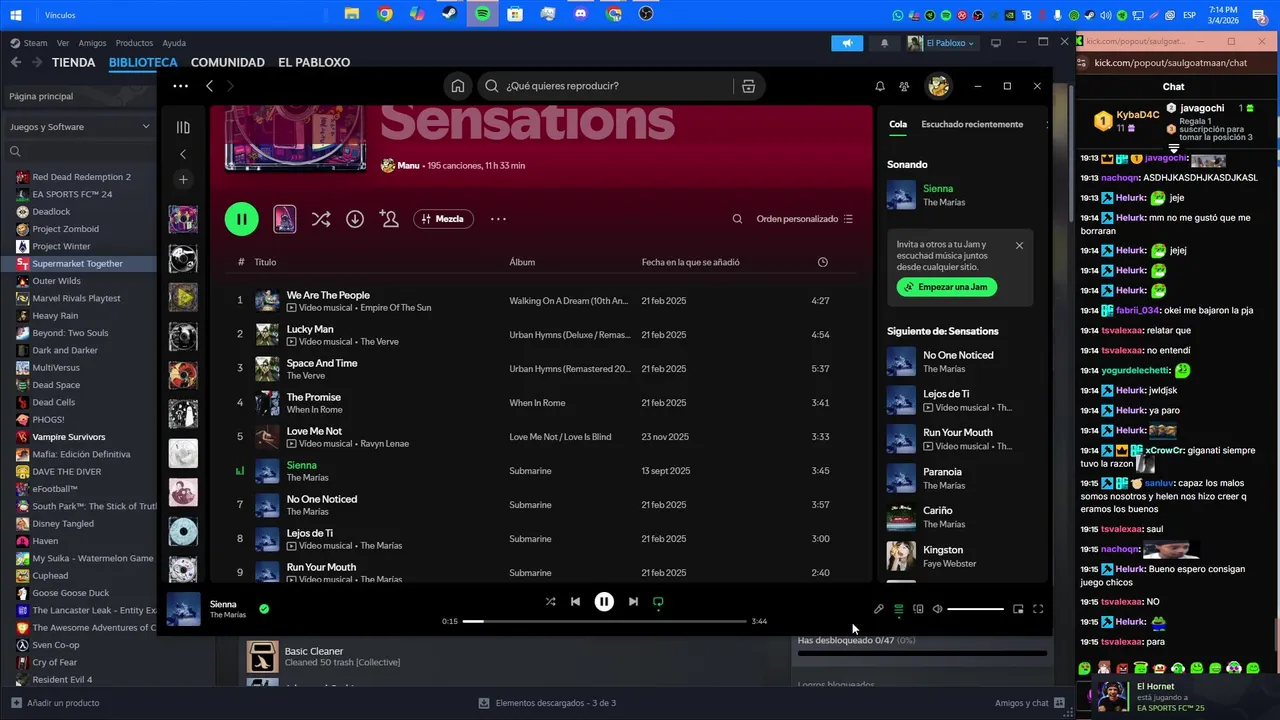Toggle repeat in the player bar

tap(658, 602)
